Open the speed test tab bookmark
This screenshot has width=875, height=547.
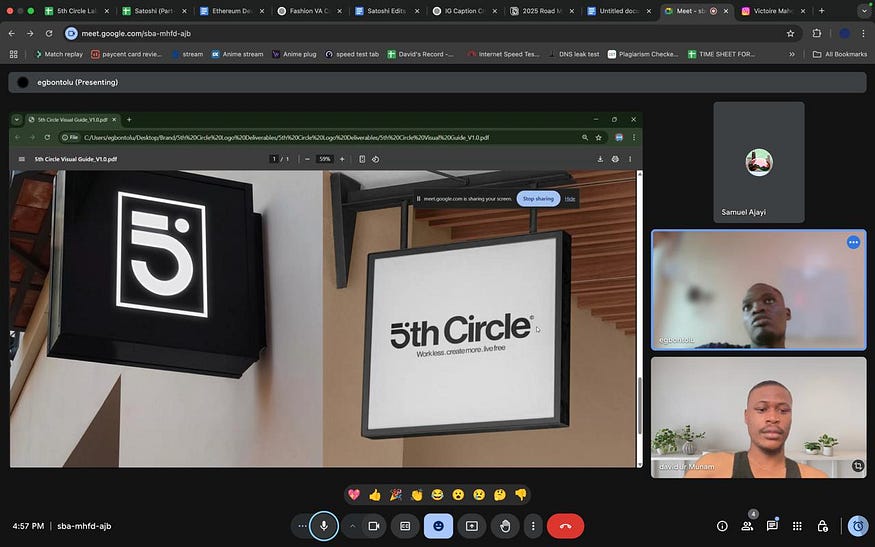coord(352,54)
